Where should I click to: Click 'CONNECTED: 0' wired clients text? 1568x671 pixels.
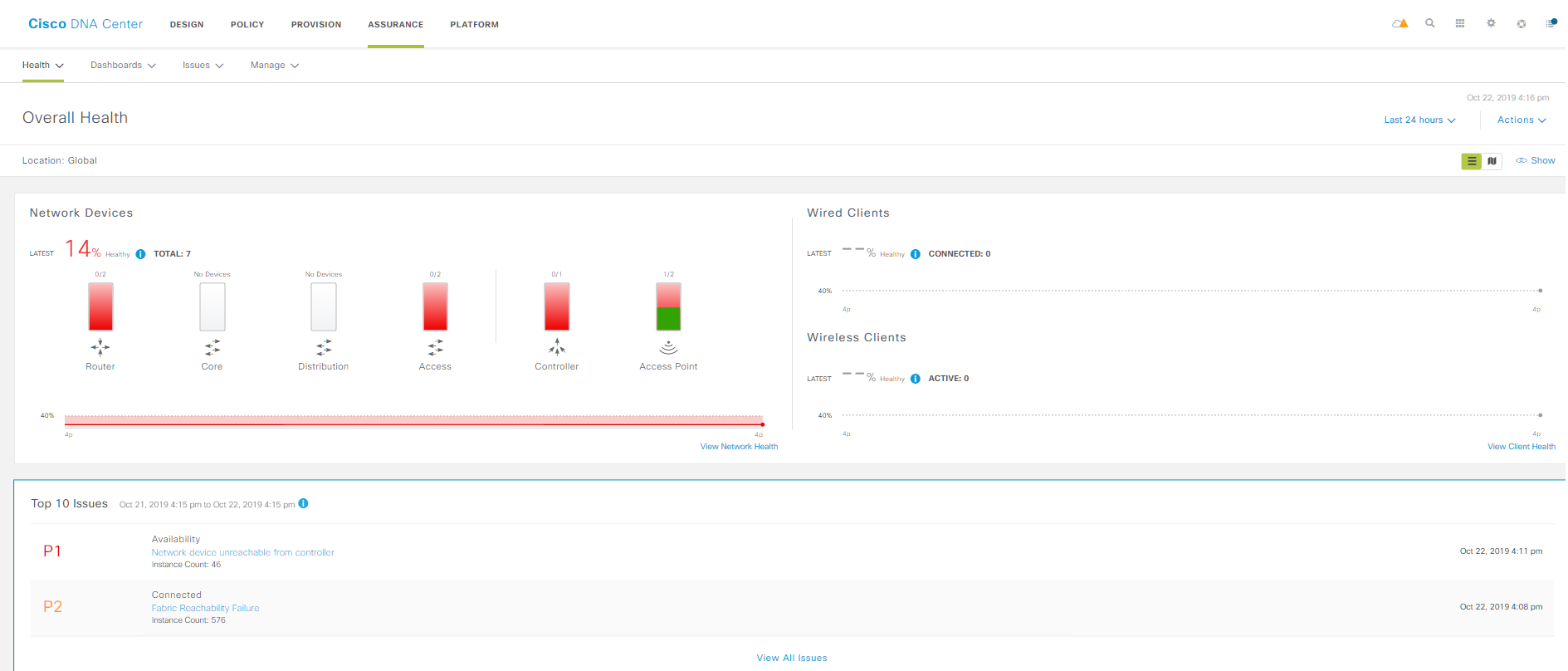click(x=960, y=254)
